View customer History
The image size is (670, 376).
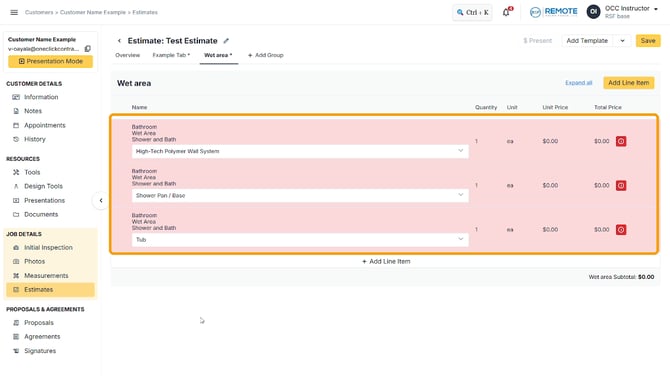[x=34, y=139]
